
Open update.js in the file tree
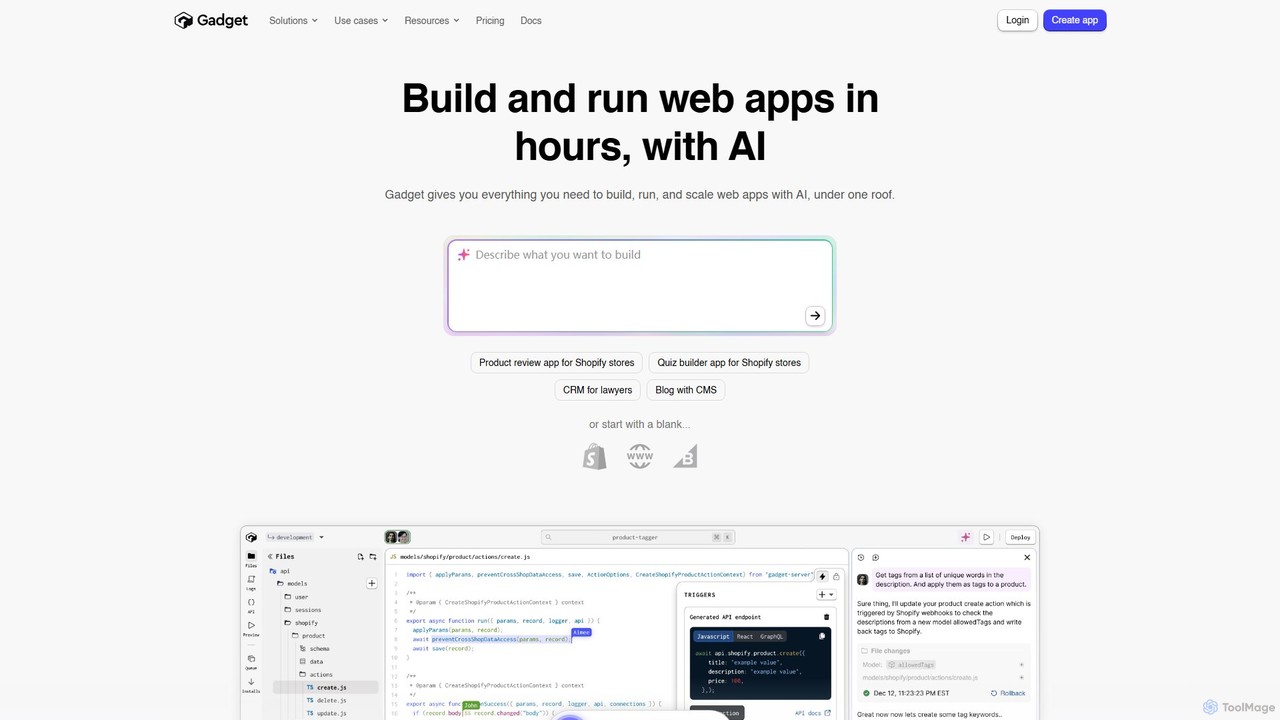(326, 713)
